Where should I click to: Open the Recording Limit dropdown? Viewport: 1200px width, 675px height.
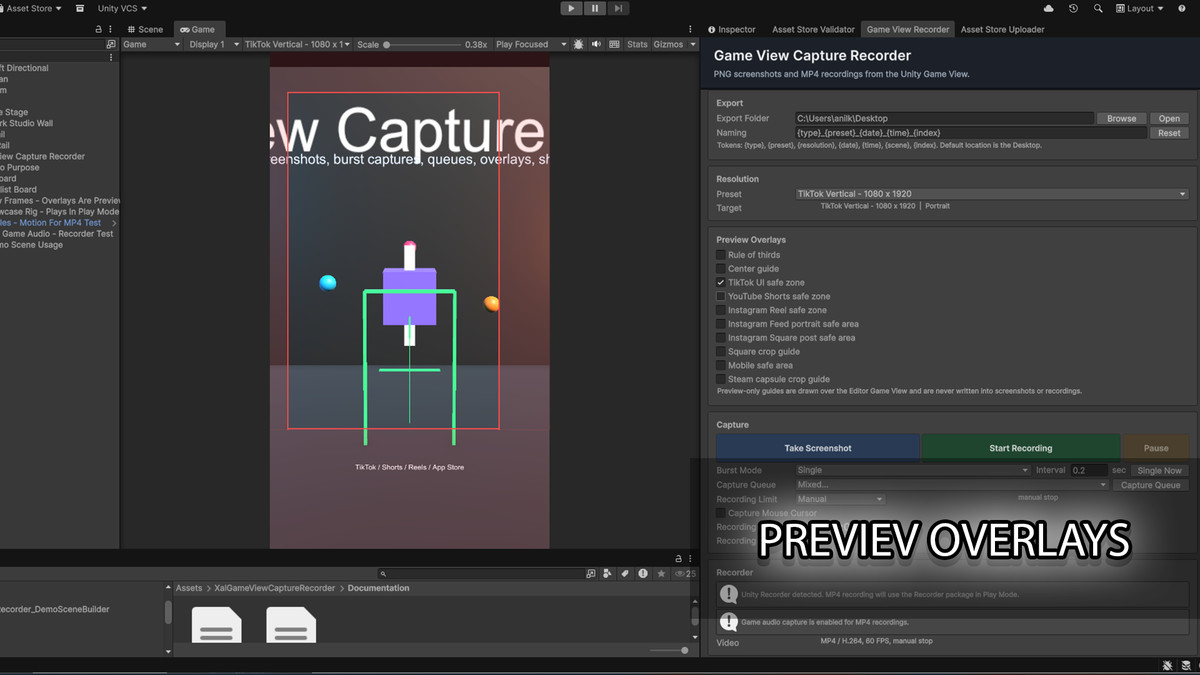tap(840, 499)
